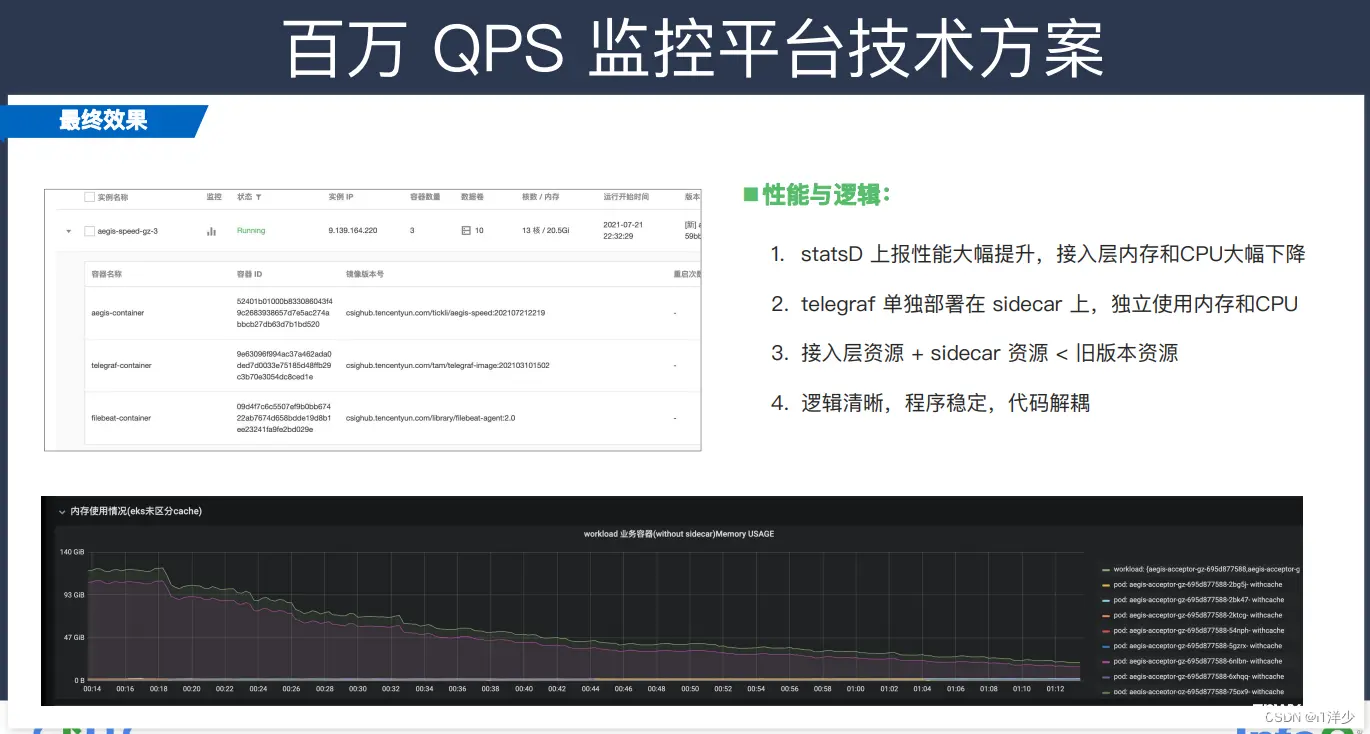
Task: Click the data volume icon showing 10
Action: [x=465, y=231]
